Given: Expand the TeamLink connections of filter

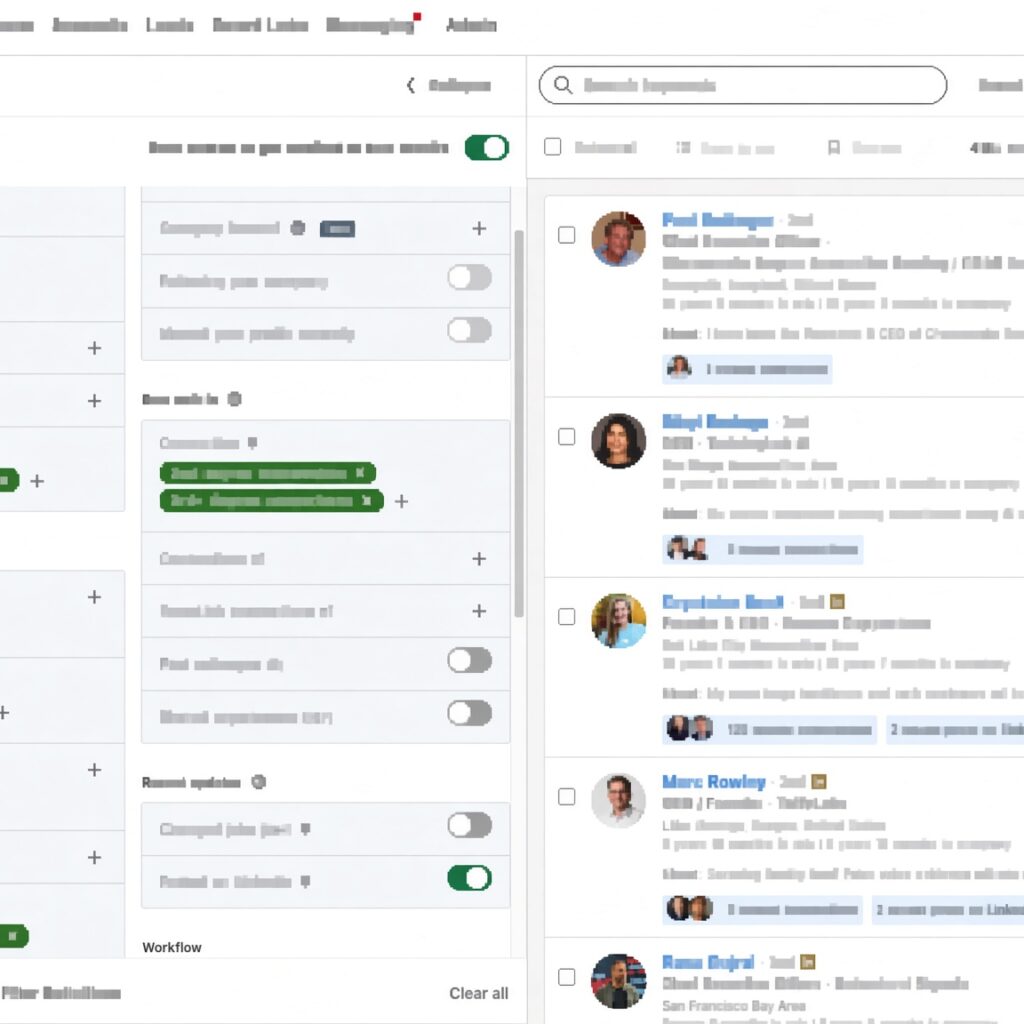Looking at the screenshot, I should [326, 611].
